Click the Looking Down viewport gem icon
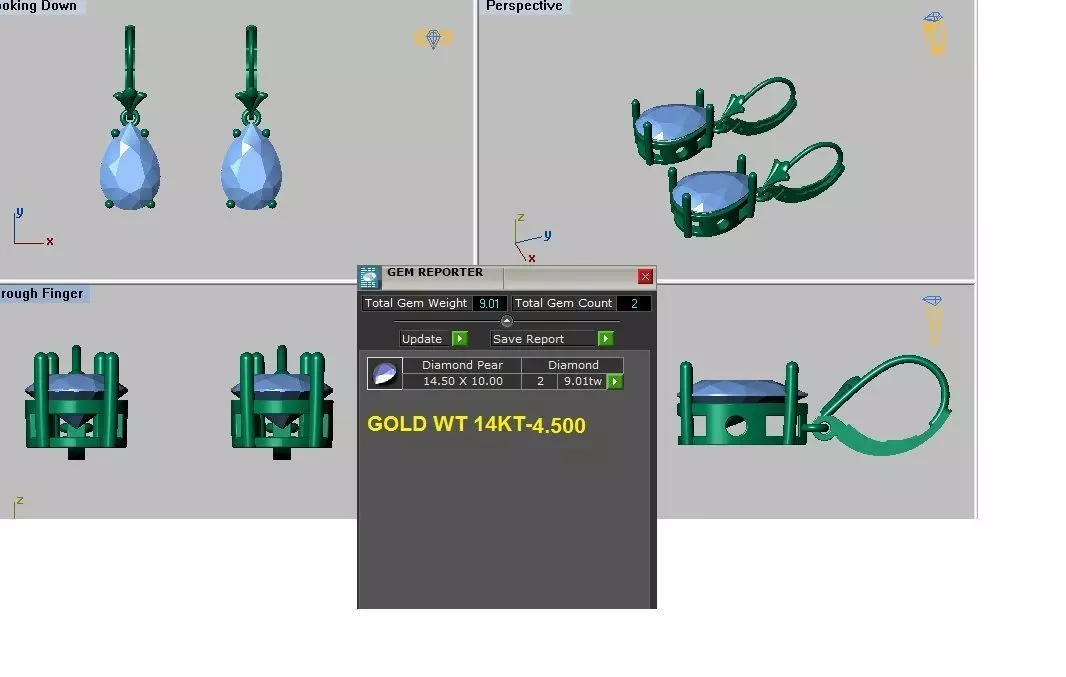Screen dimensions: 1066x677 coord(433,38)
